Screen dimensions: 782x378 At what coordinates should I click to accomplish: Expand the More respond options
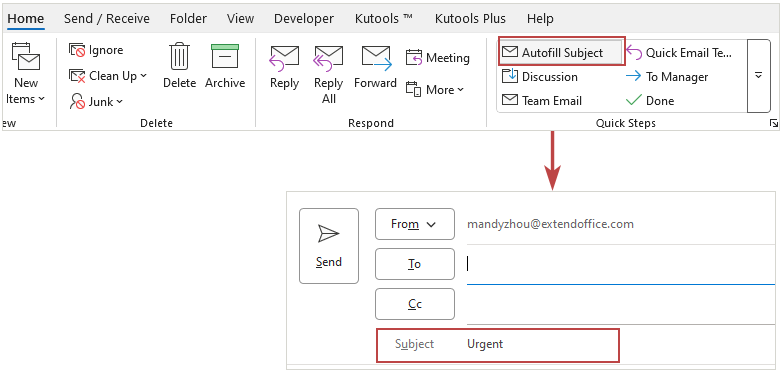(x=435, y=90)
